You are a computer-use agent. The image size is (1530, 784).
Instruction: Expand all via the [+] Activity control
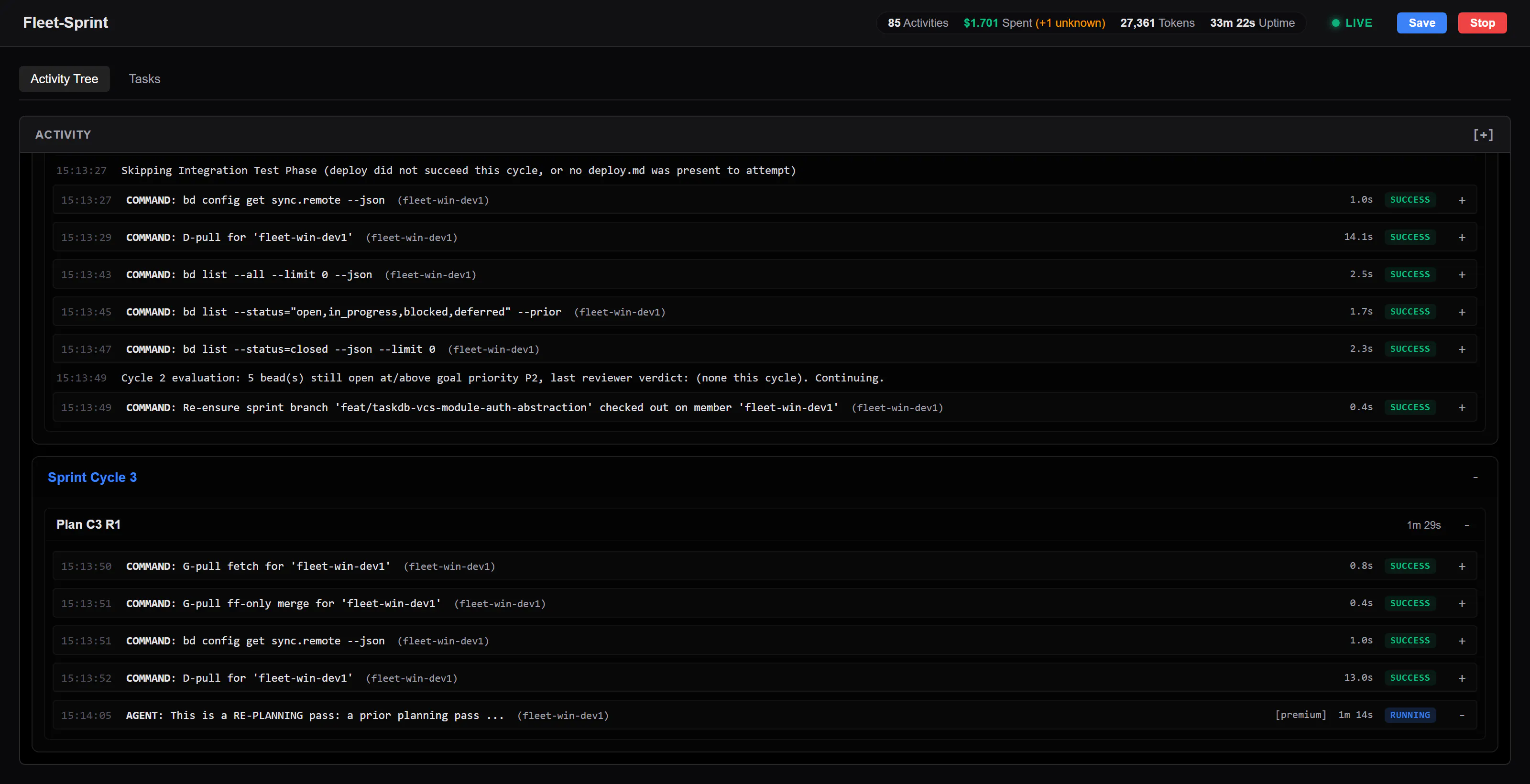[1483, 135]
